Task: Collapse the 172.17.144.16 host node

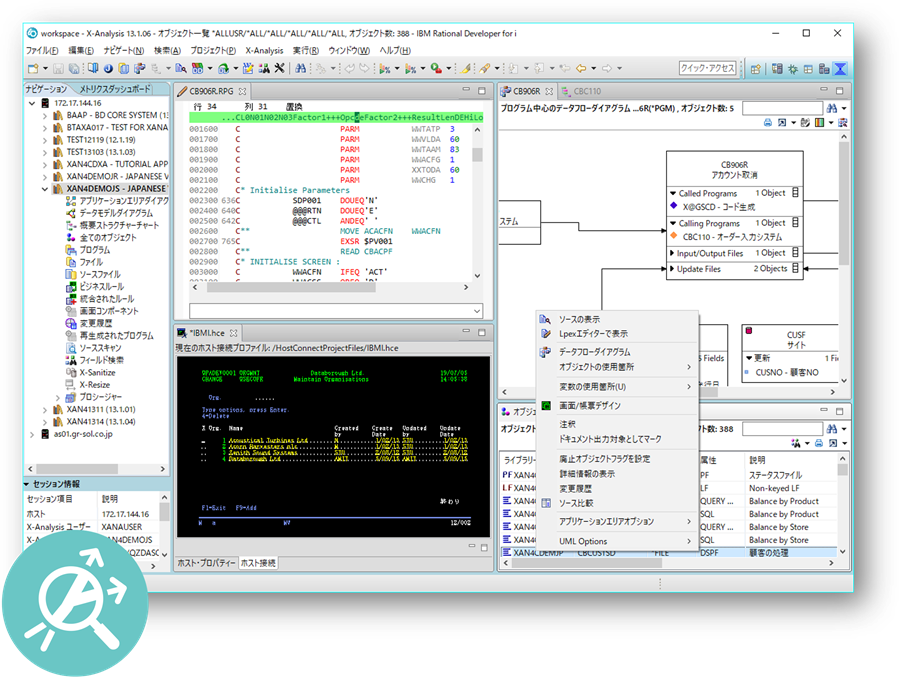Action: coord(32,103)
